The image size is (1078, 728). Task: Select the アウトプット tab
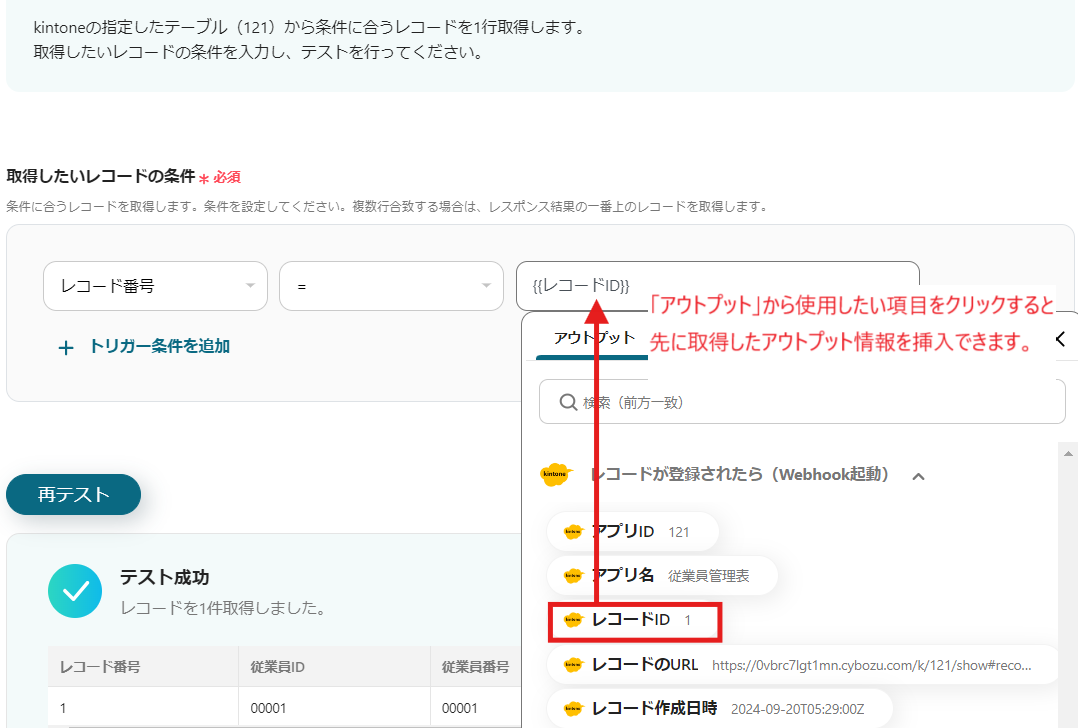(594, 338)
